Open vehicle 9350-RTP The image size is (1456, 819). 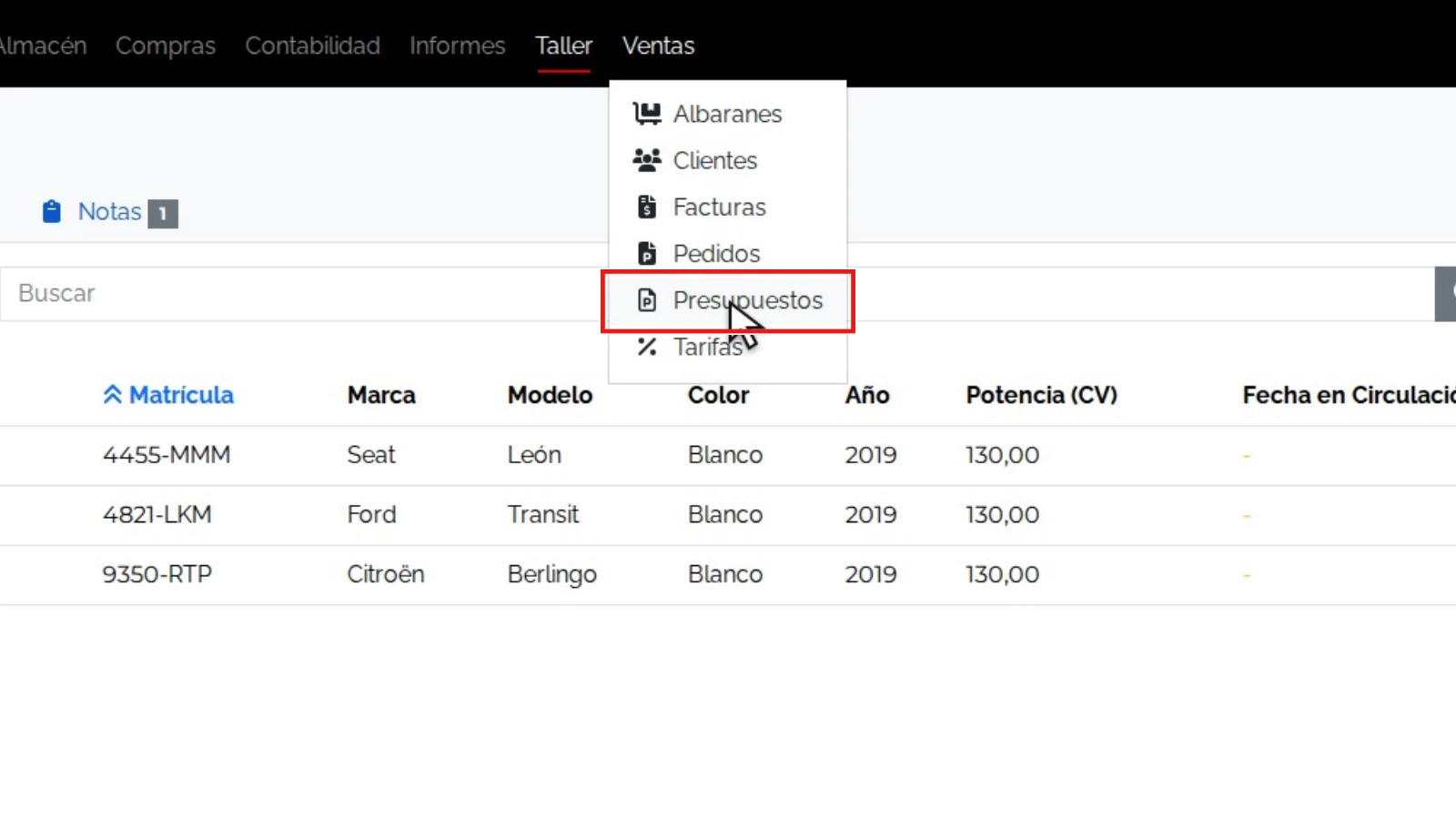click(157, 575)
